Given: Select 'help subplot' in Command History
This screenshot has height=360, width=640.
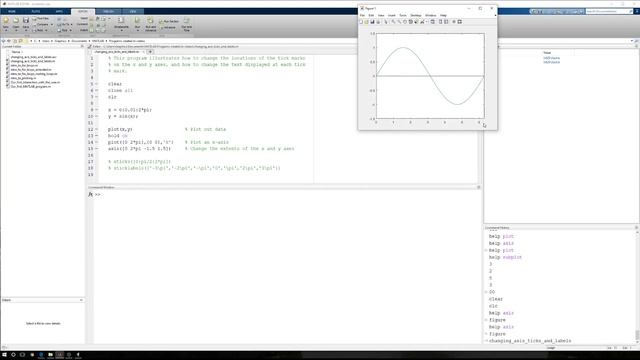Looking at the screenshot, I should click(x=505, y=258).
